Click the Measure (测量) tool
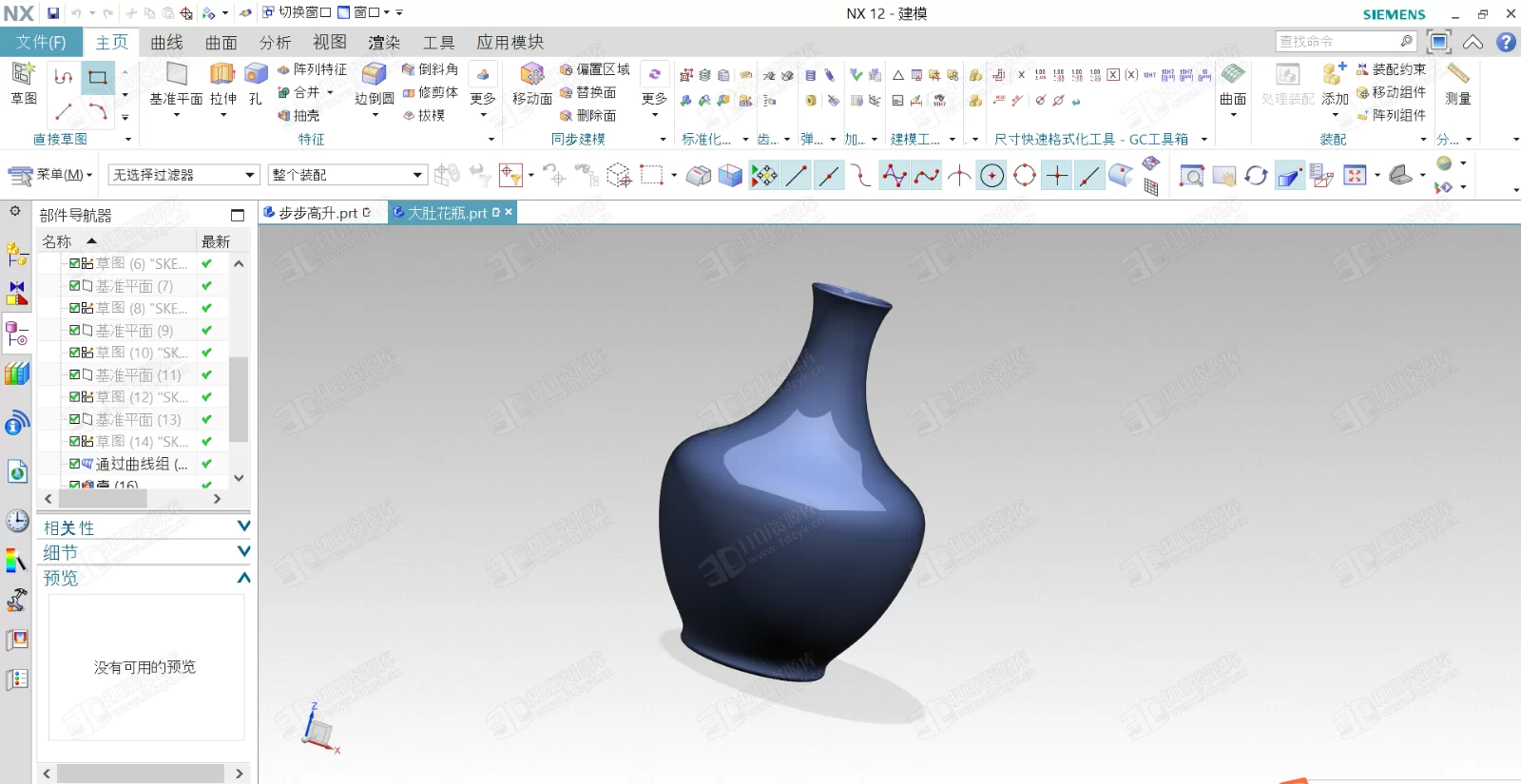 click(x=1457, y=84)
